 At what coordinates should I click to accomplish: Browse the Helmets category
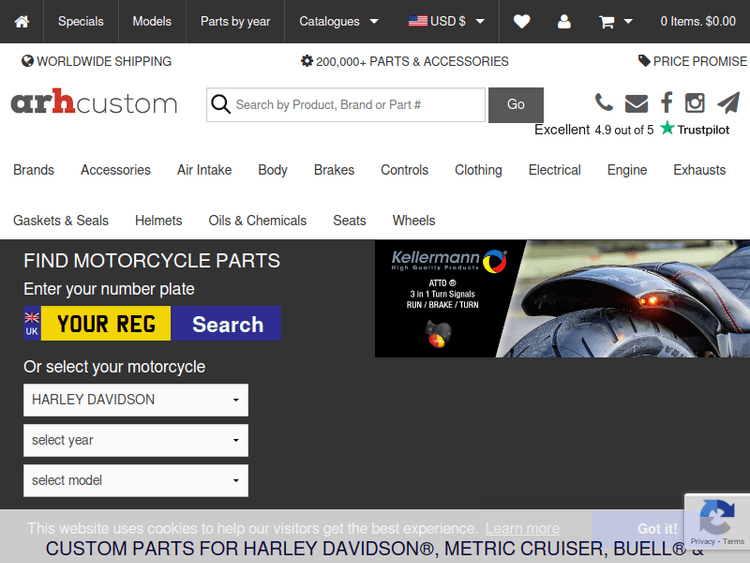[x=158, y=221]
